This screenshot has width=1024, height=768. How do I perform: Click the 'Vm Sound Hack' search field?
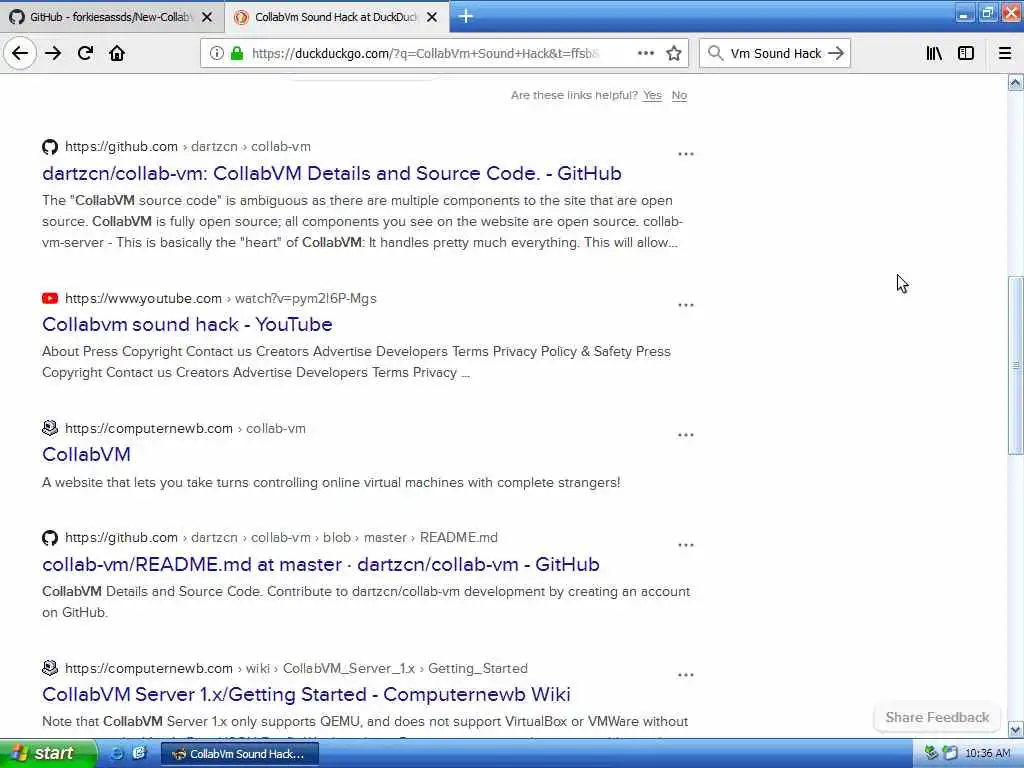775,54
